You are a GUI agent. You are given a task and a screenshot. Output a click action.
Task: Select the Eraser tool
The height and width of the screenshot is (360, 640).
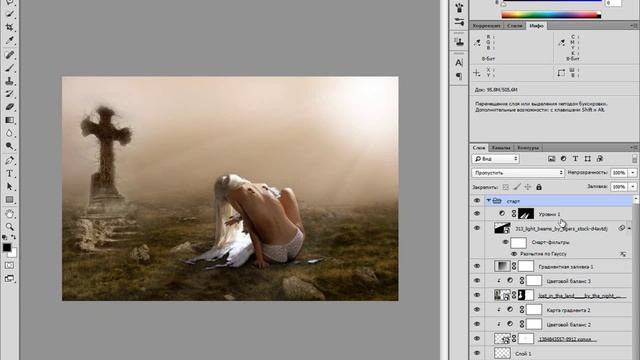tap(10, 107)
